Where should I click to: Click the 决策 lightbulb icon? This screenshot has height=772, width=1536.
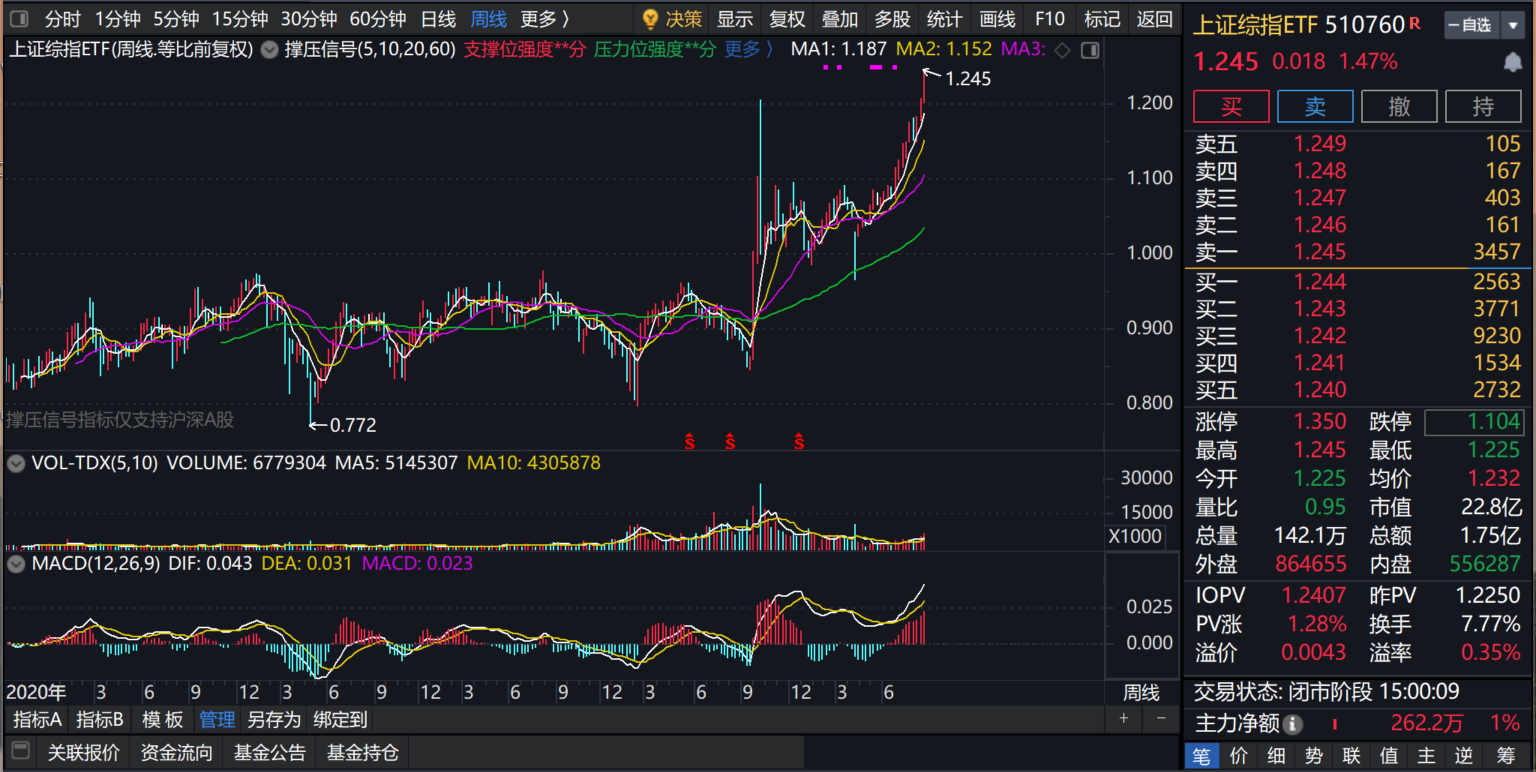click(650, 19)
